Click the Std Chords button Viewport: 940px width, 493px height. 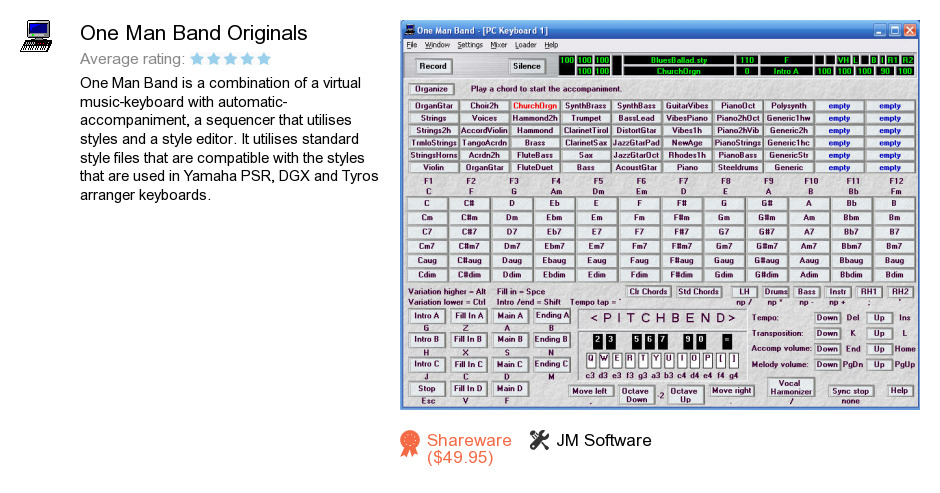(698, 291)
